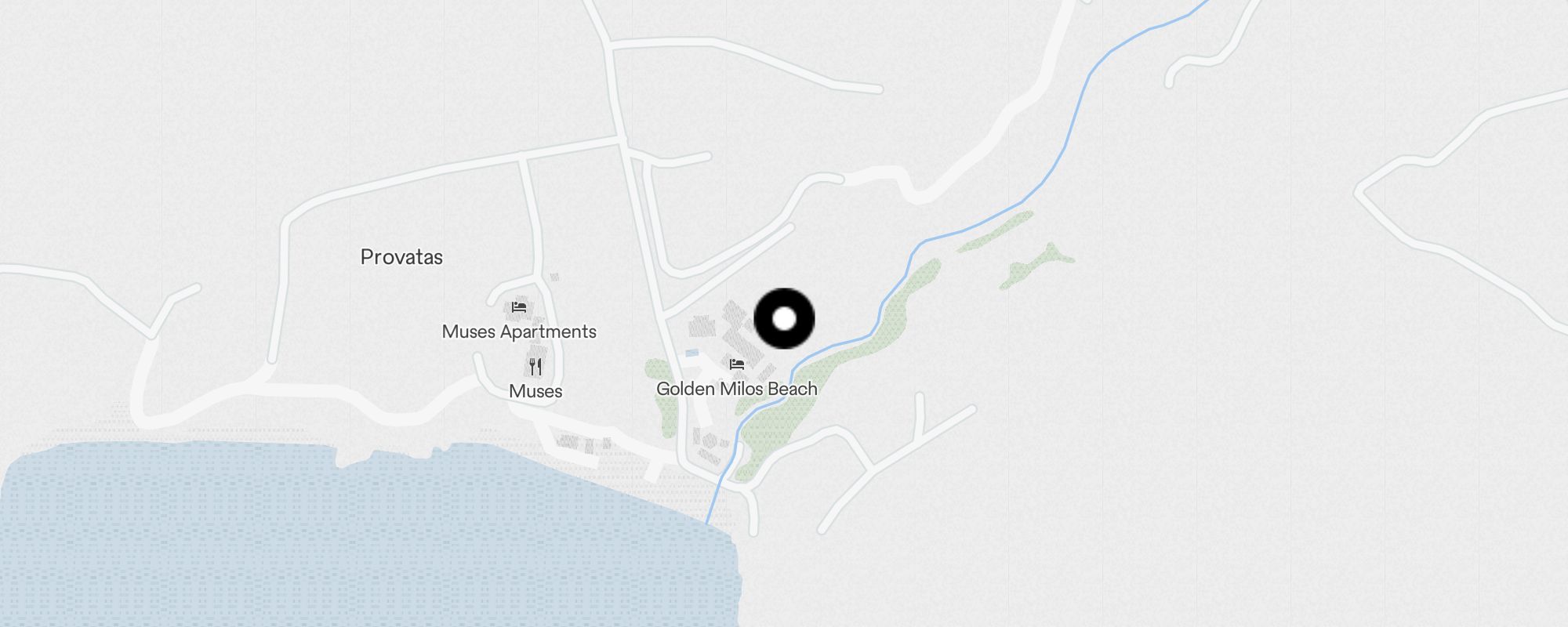Select the green patch left of Golden Milos Beach
This screenshot has height=627, width=1568.
click(662, 396)
